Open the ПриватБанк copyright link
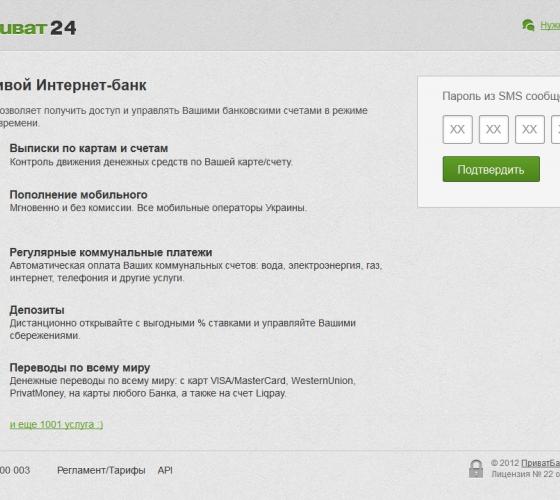Image resolution: width=560 pixels, height=500 pixels. [540, 463]
